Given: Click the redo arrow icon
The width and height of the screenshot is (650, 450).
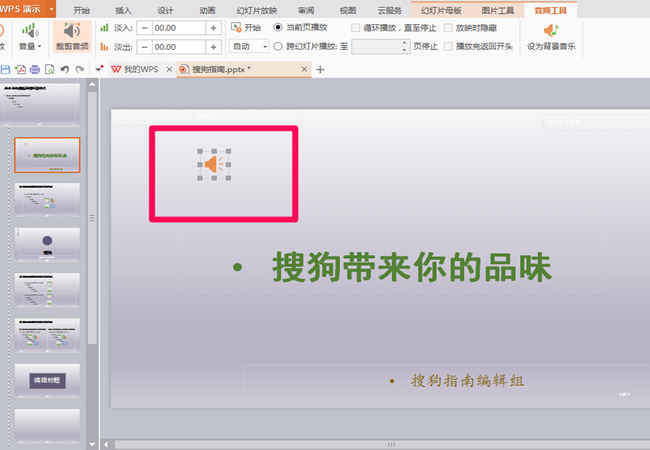Looking at the screenshot, I should pos(80,69).
